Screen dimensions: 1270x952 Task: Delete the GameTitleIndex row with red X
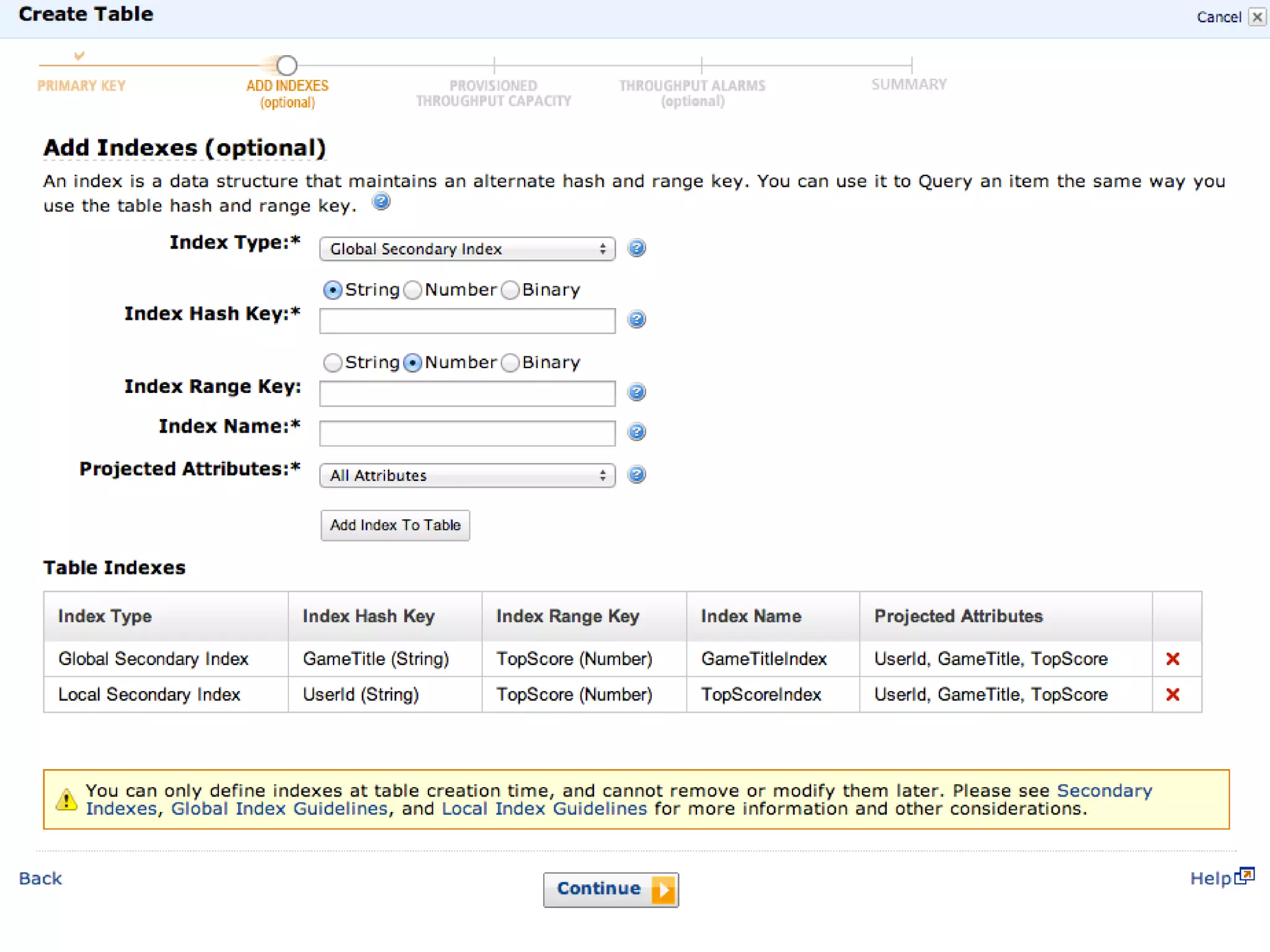[1172, 659]
